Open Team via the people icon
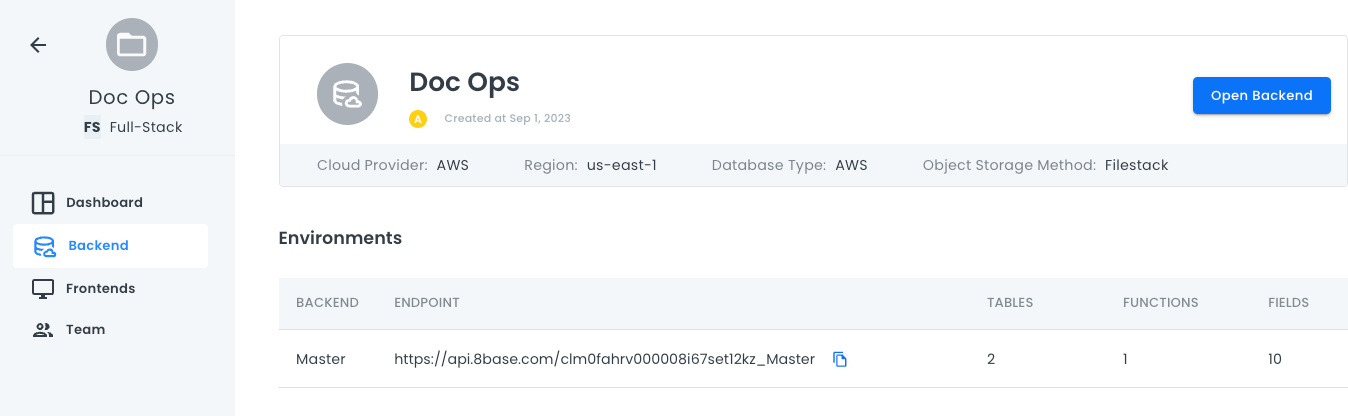 click(x=43, y=330)
